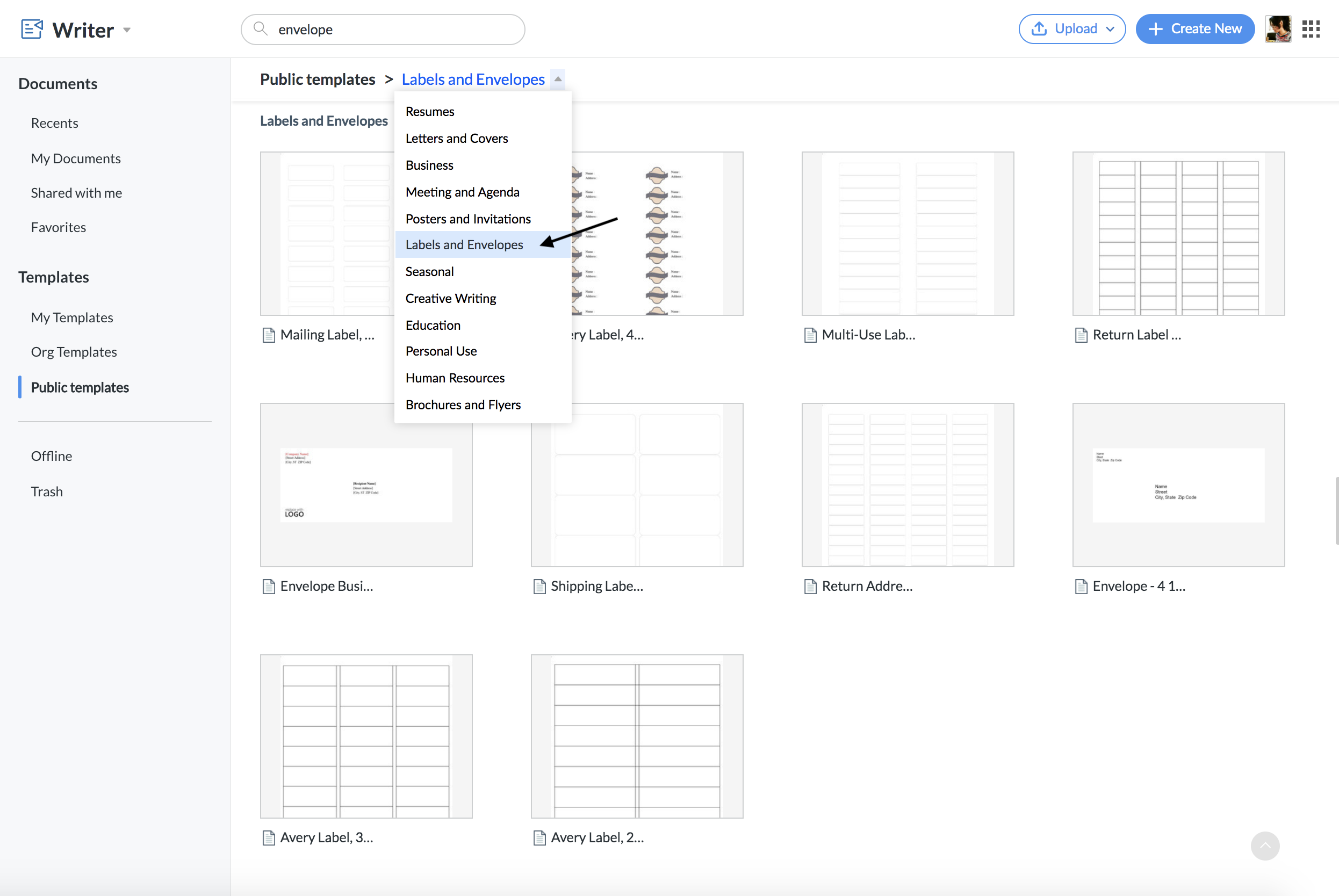Image resolution: width=1339 pixels, height=896 pixels.
Task: Select Resumes from the dropdown list
Action: coord(430,111)
